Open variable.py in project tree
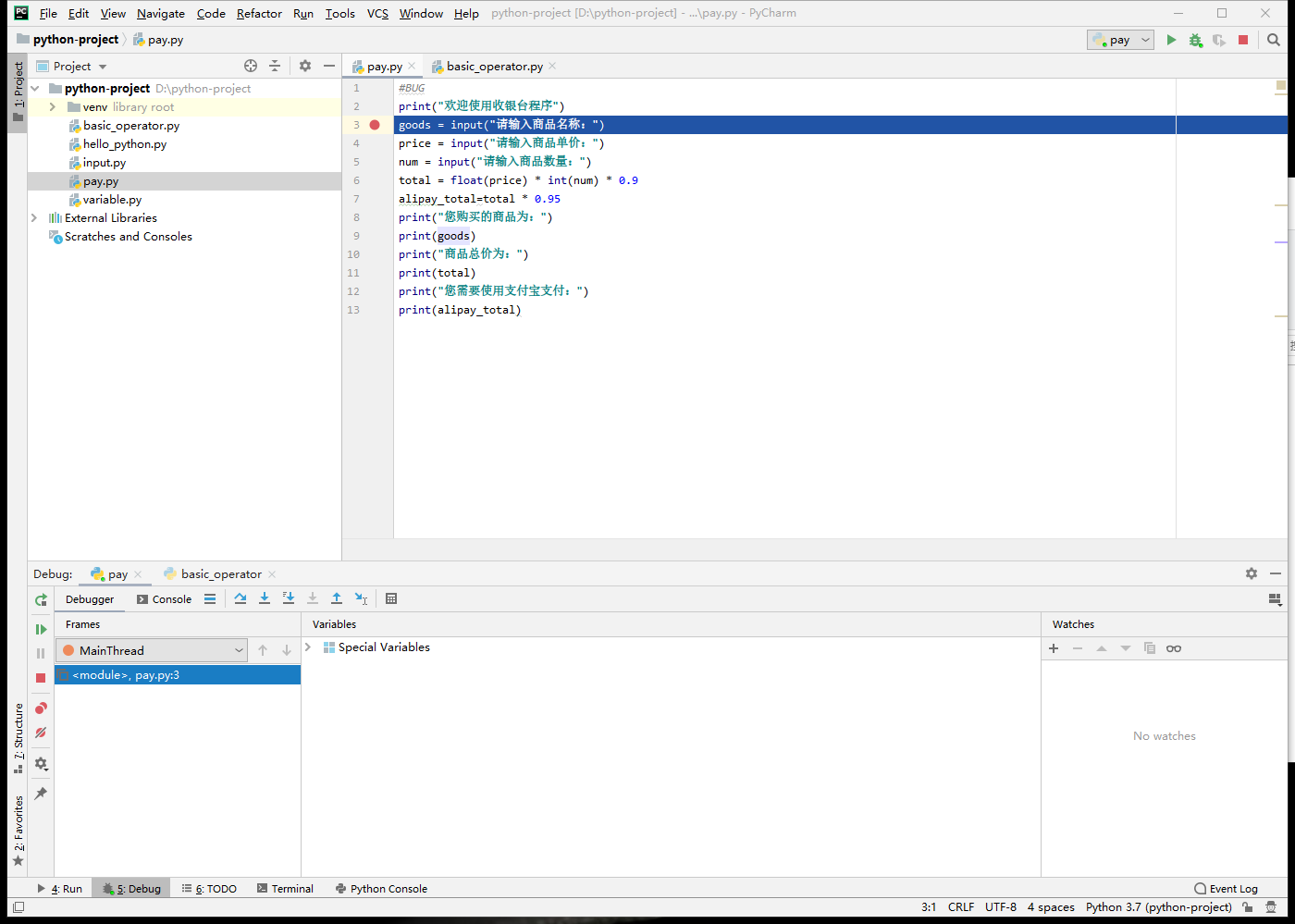 112,200
